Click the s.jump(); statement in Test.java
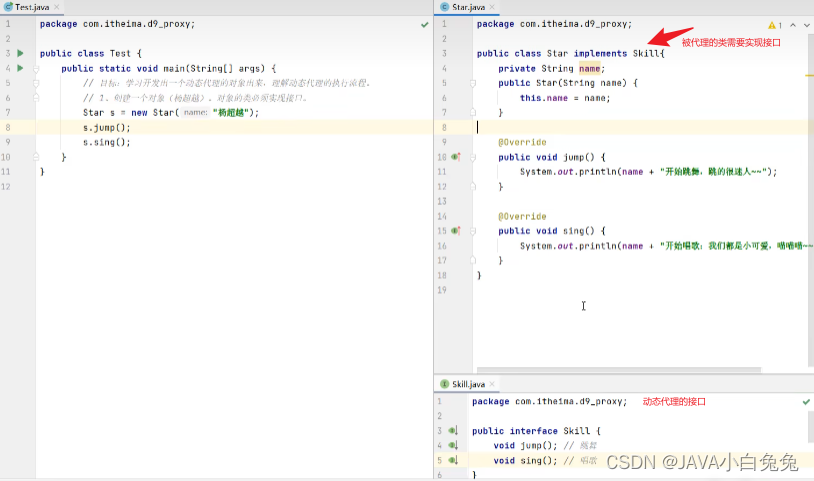This screenshot has height=481, width=814. pos(106,128)
